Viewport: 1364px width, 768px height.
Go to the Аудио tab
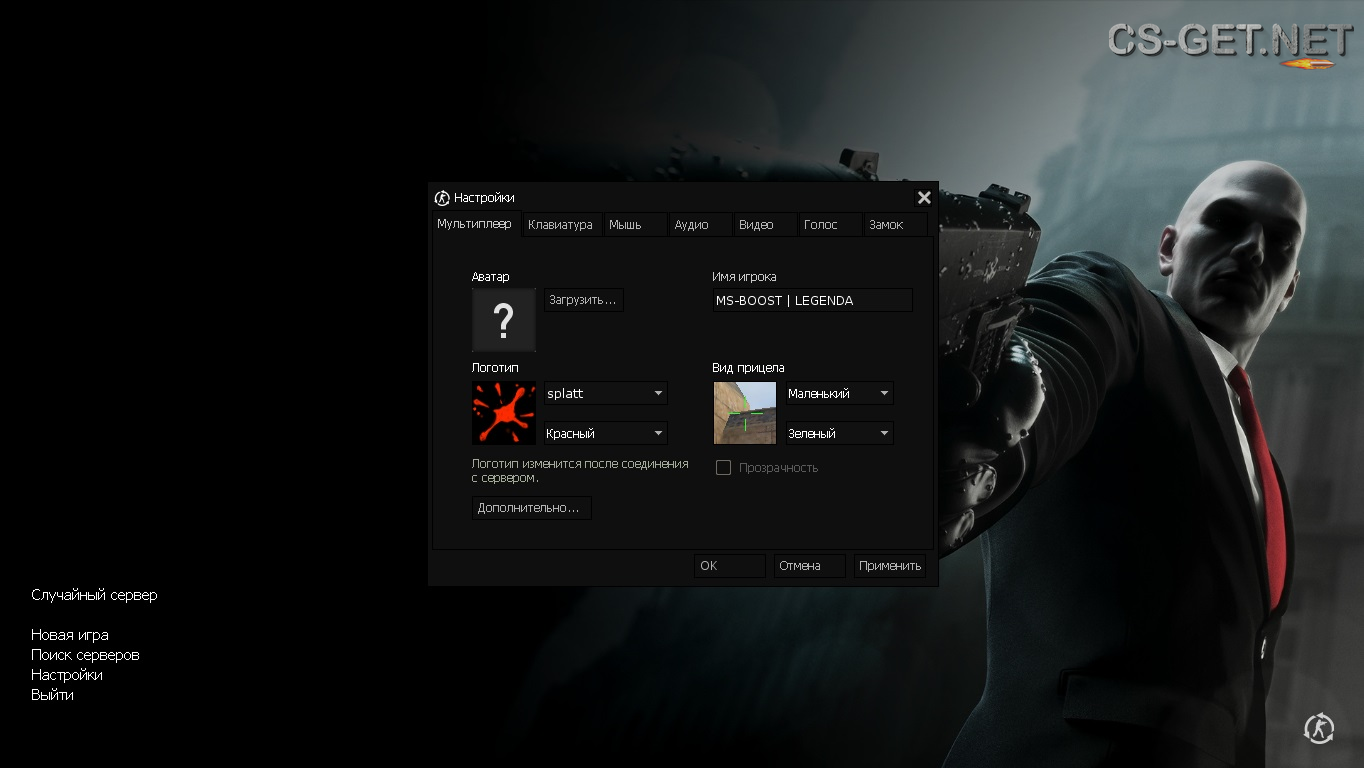(x=691, y=225)
